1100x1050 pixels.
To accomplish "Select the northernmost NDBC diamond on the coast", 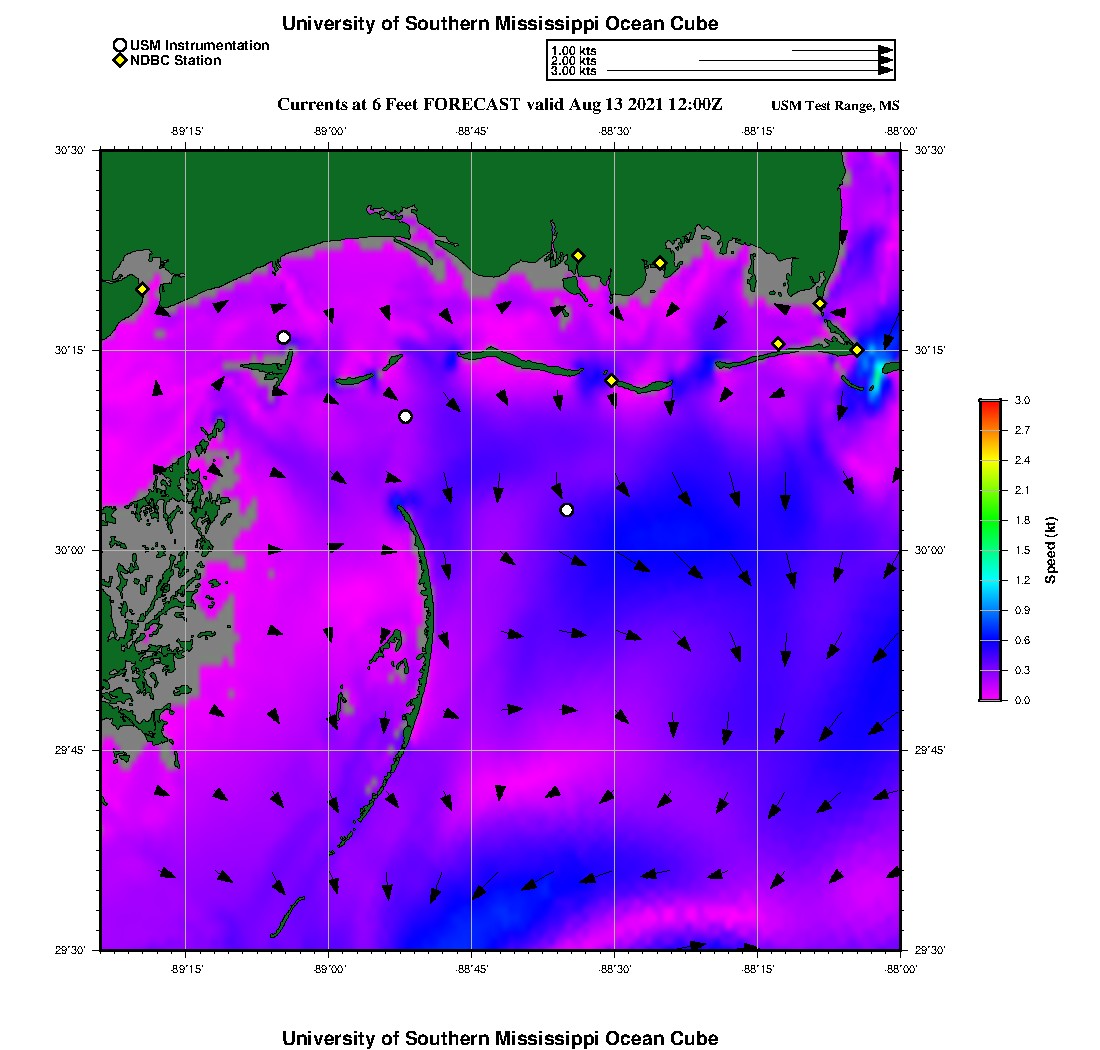I will (x=578, y=255).
